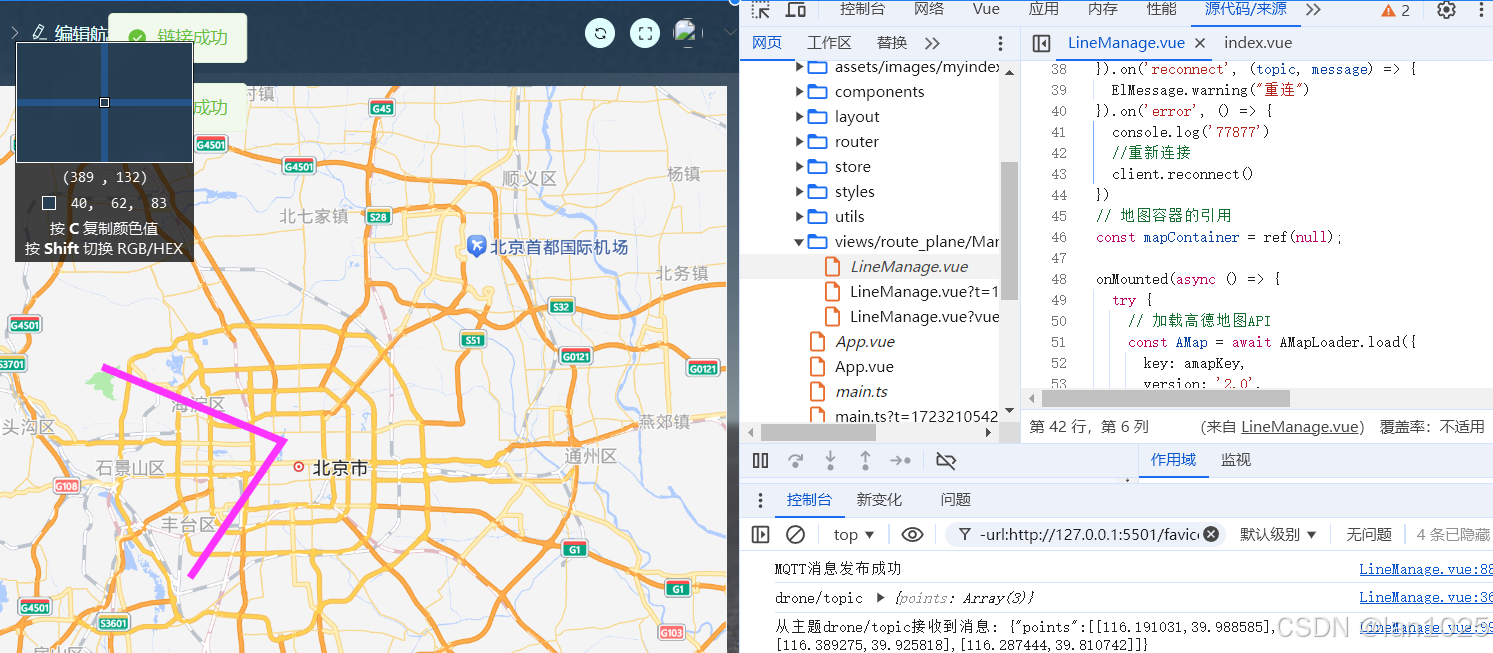1493x653 pixels.
Task: Toggle the device toolbar icon
Action: coord(796,10)
